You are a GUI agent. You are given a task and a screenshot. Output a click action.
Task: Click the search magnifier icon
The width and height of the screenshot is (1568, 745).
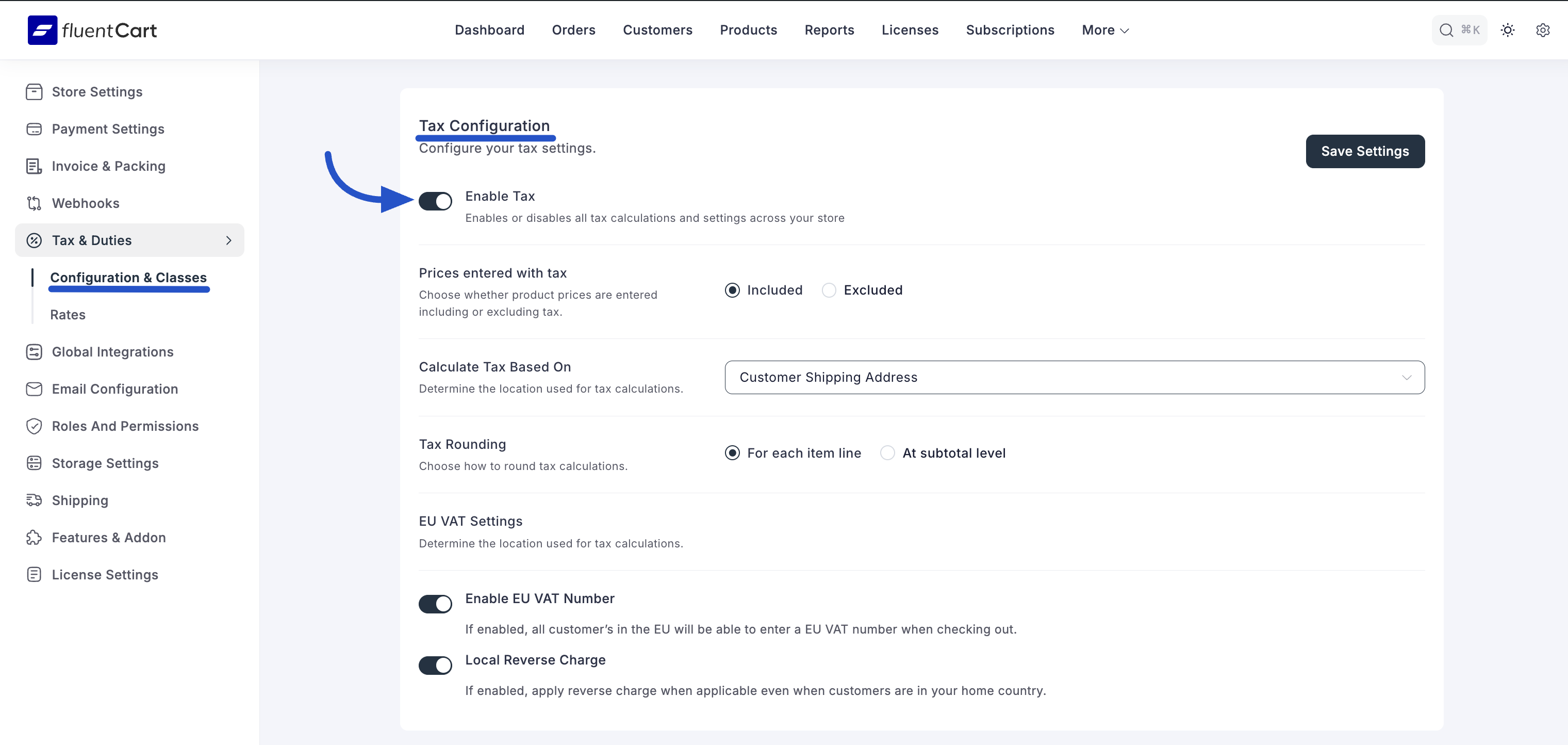click(x=1446, y=30)
